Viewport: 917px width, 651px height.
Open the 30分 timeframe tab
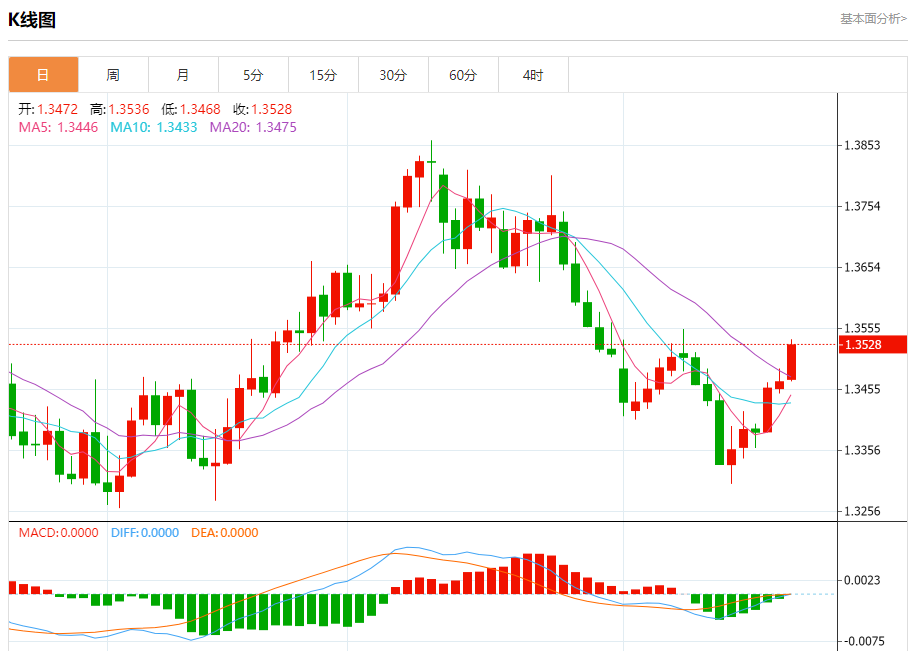tap(393, 75)
